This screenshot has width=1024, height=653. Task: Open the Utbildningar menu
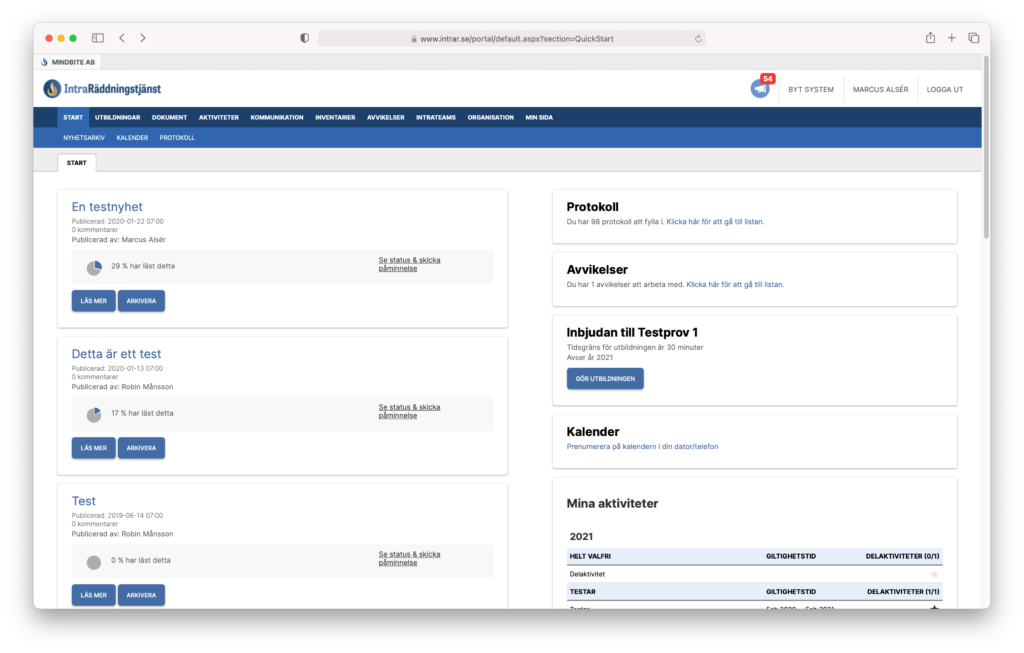(x=117, y=117)
